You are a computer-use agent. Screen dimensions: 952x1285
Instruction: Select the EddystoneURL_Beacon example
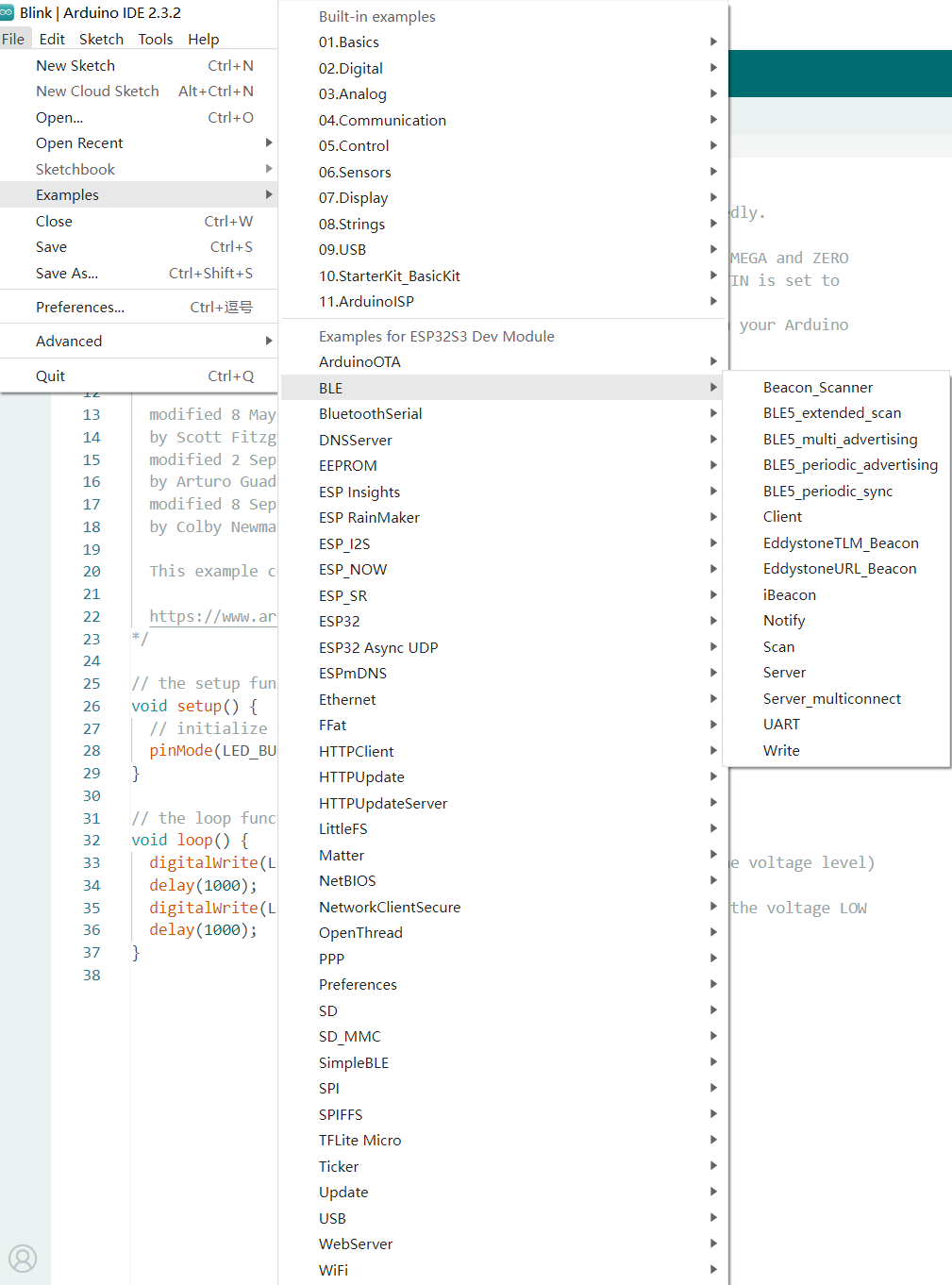(839, 569)
